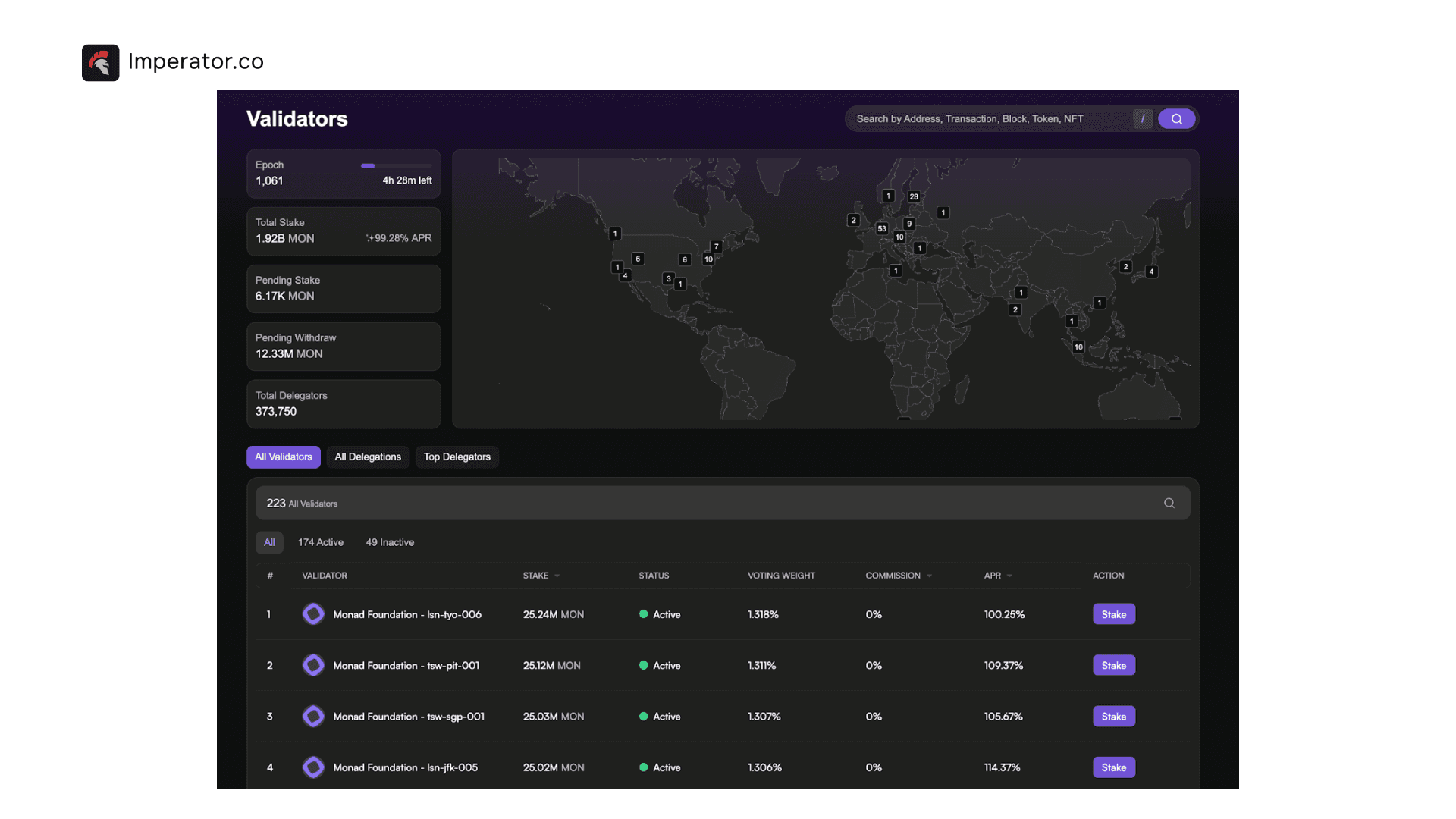Screen dimensions: 1456x819
Task: Click the Monad Foundation lsn-tyo-006 validator logo
Action: [x=313, y=614]
